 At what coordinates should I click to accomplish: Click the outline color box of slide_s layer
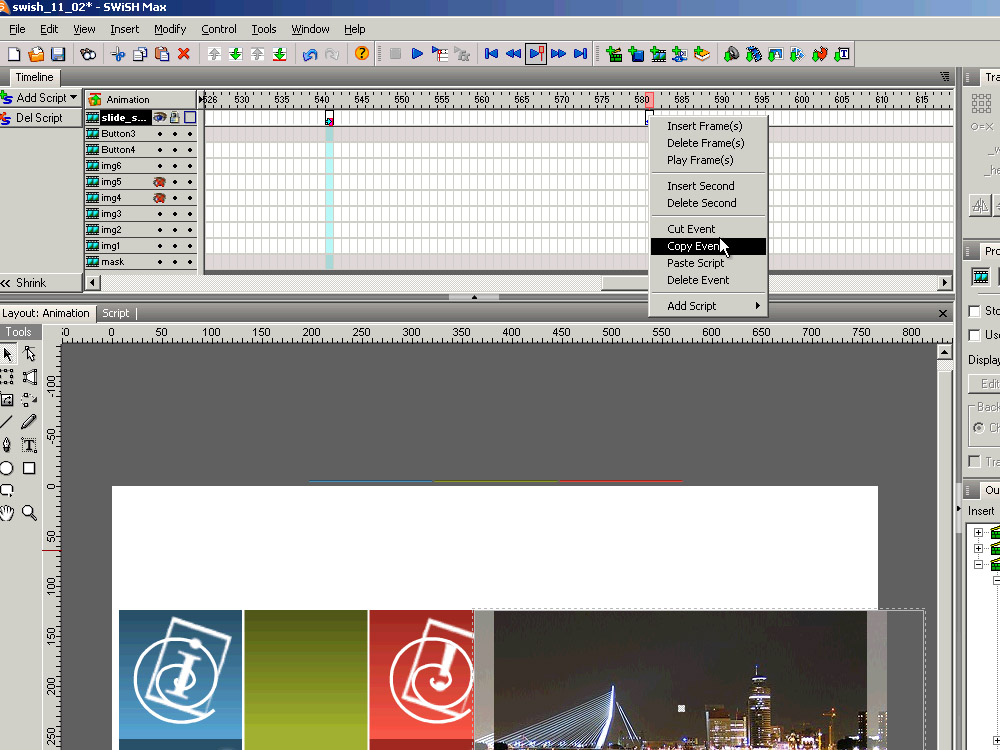189,117
